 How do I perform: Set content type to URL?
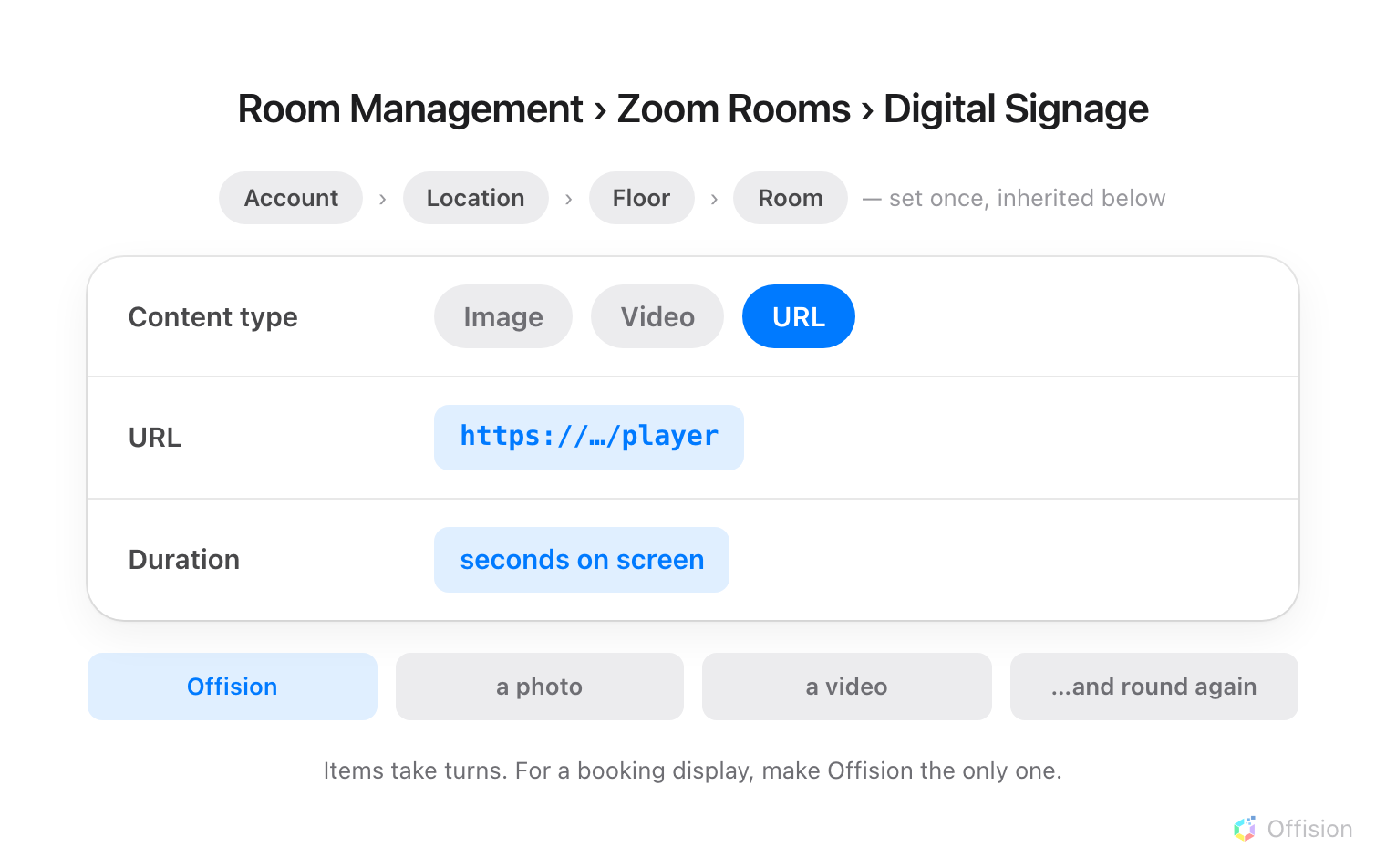799,316
